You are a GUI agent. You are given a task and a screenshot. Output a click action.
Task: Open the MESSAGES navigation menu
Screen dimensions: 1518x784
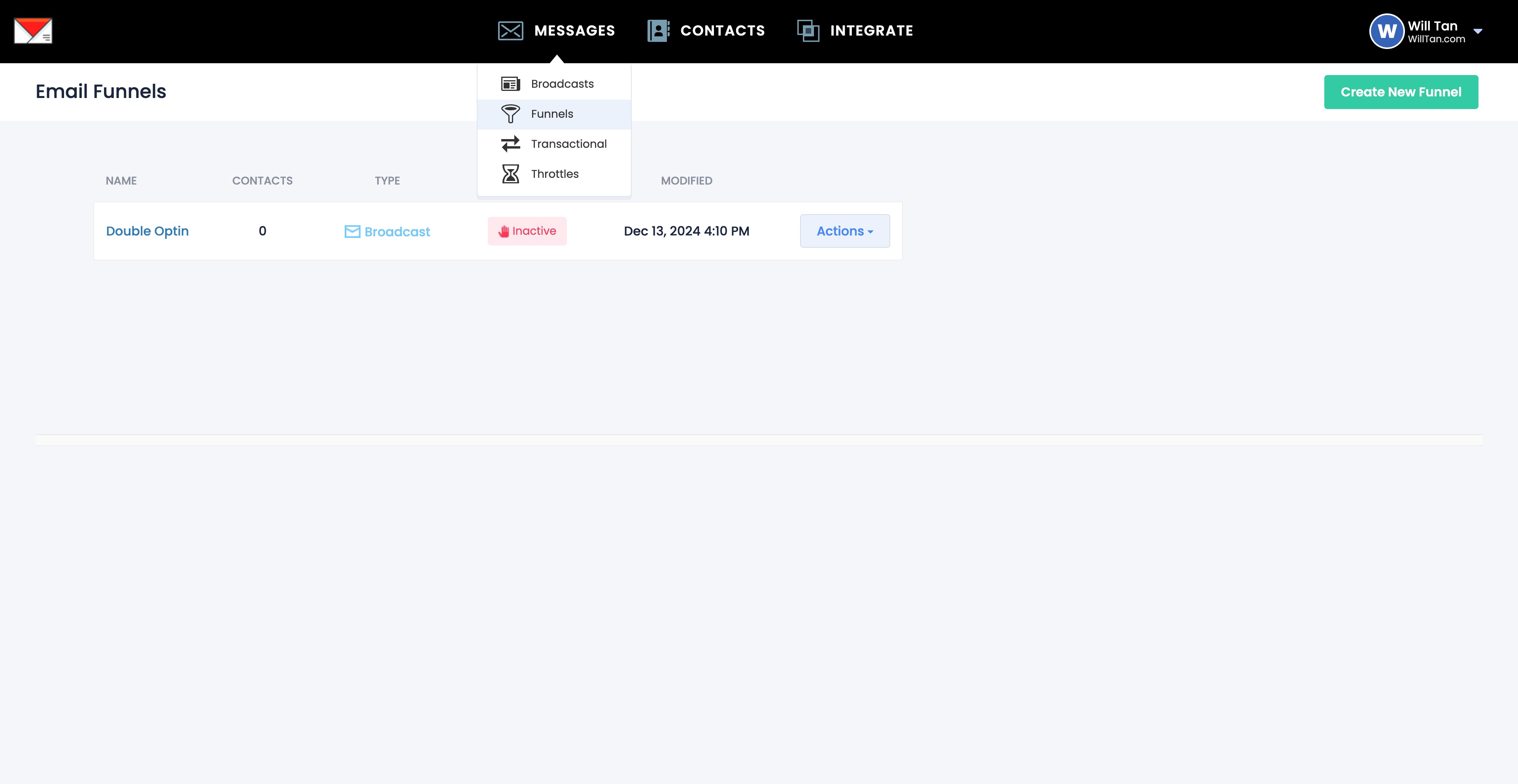574,31
